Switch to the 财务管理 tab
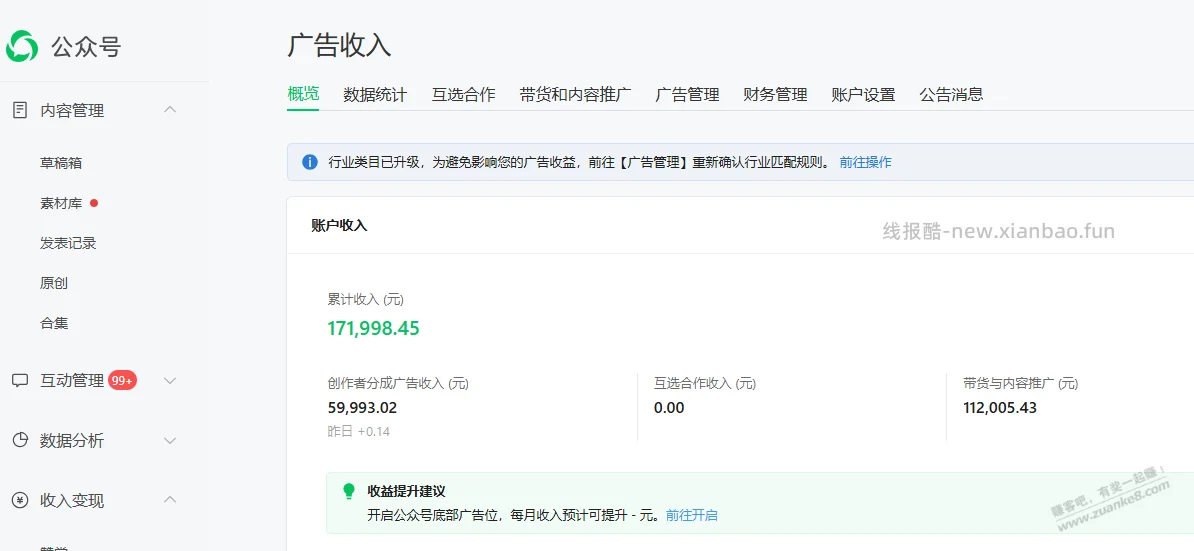The width and height of the screenshot is (1194, 551). [775, 94]
